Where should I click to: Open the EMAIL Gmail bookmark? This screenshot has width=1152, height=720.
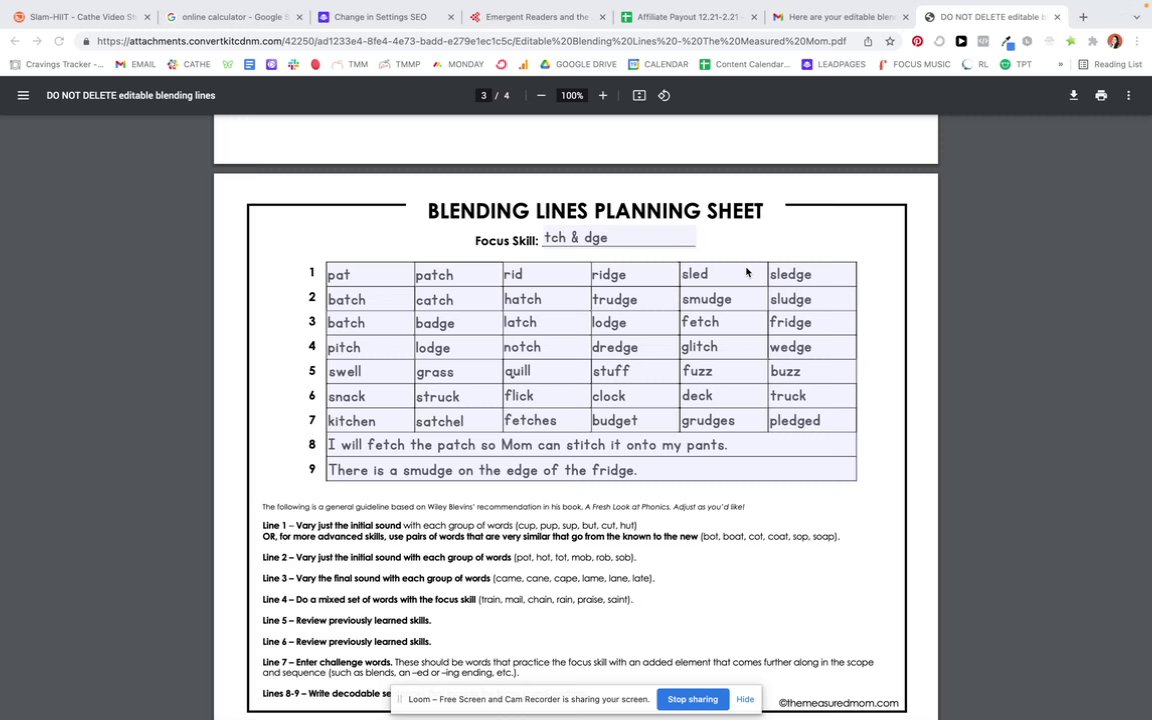135,65
